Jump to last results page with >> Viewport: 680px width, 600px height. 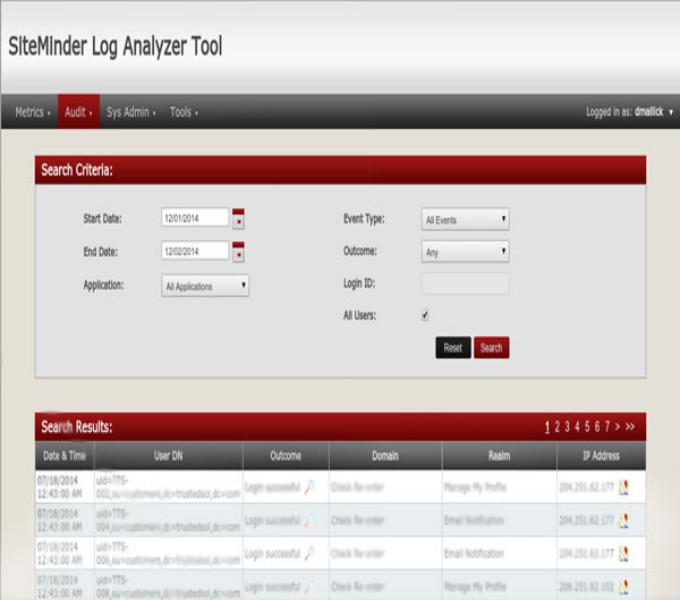(x=630, y=427)
